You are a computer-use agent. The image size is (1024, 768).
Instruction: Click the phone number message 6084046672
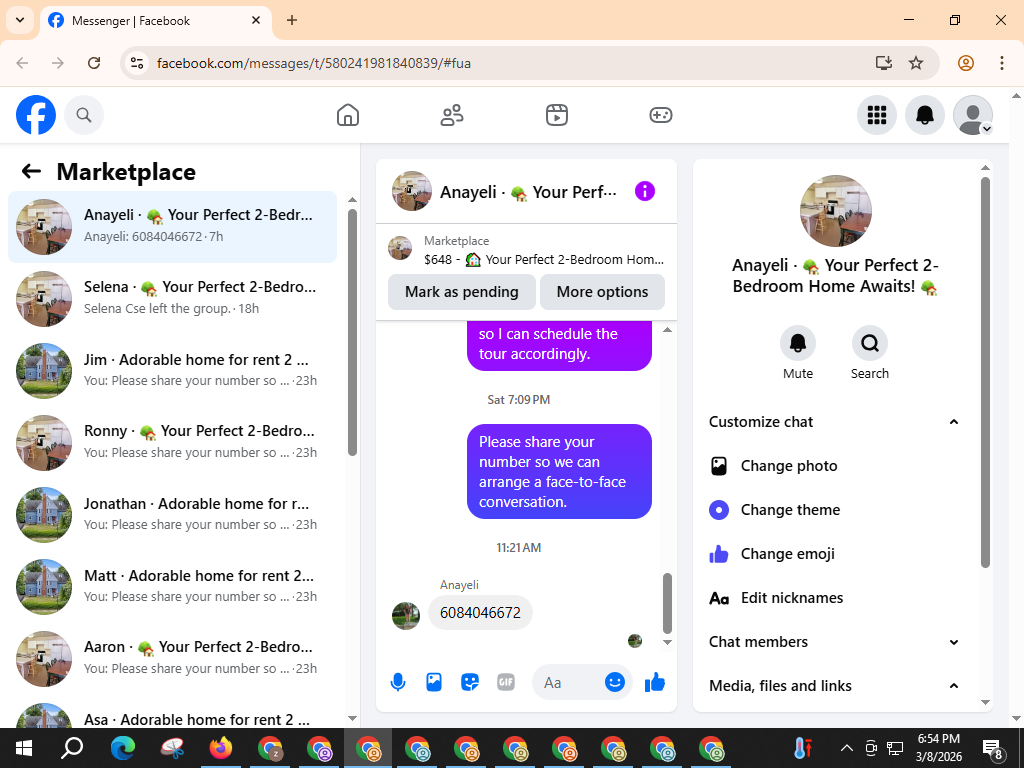point(480,613)
